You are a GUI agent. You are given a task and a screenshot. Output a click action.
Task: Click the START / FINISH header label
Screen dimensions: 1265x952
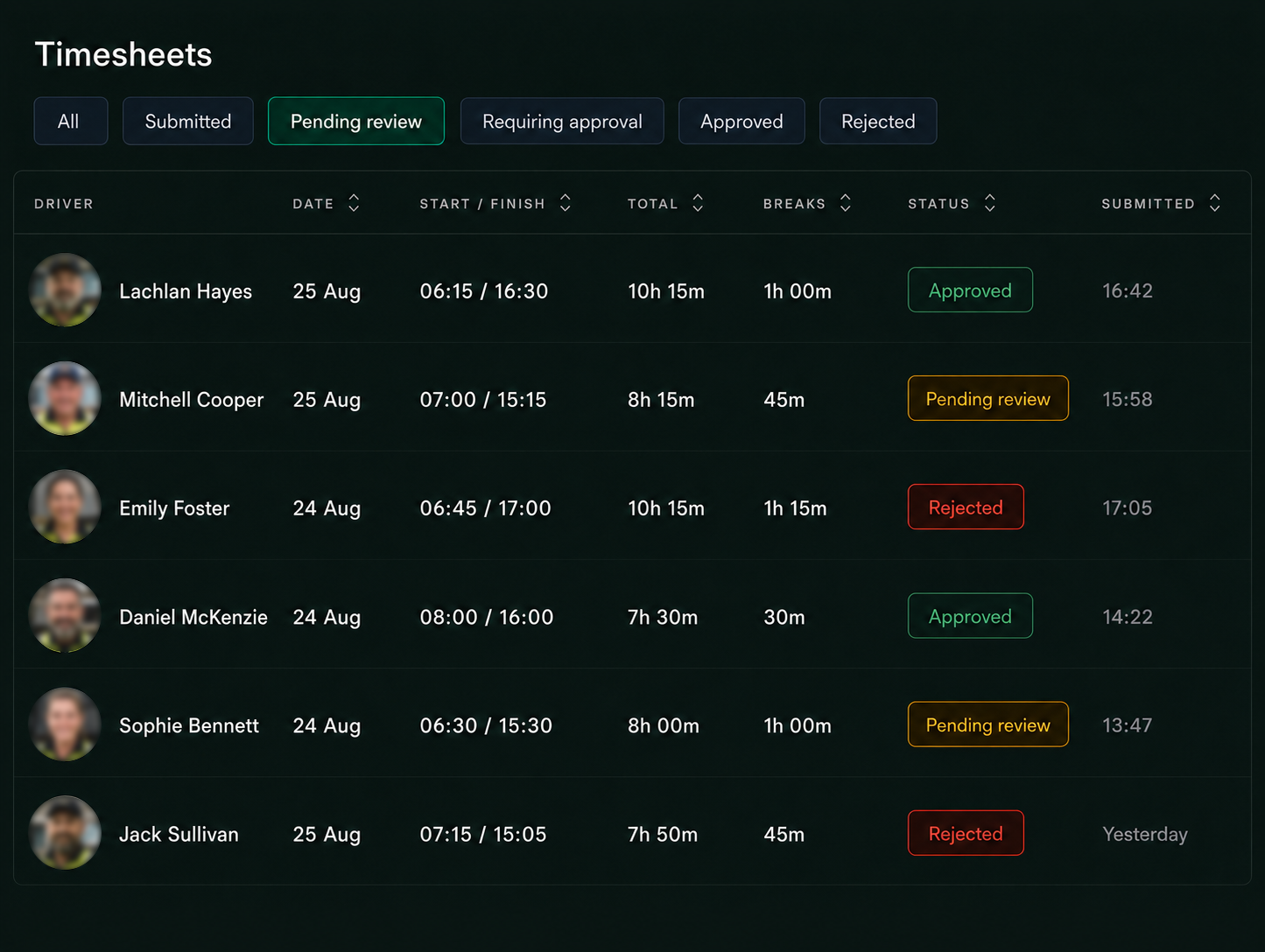point(482,204)
